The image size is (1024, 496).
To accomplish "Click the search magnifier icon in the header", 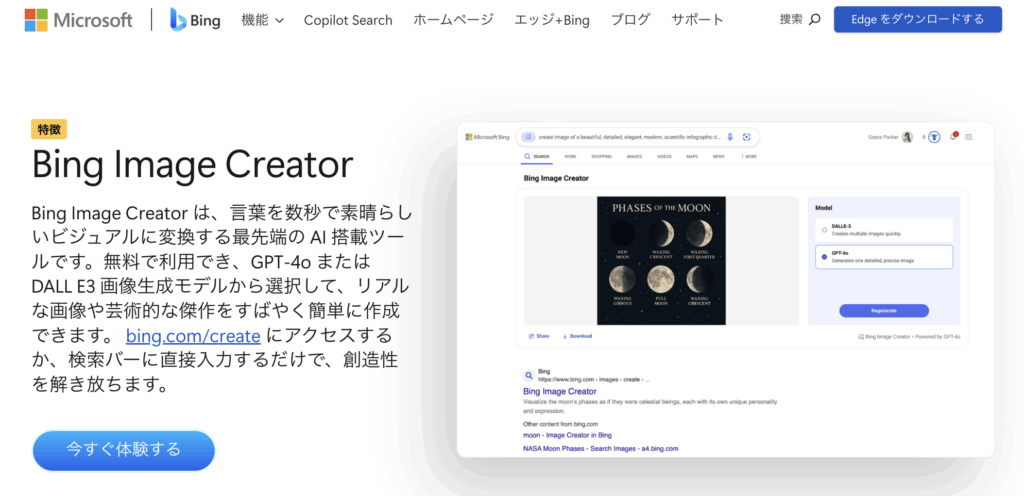I will (814, 20).
